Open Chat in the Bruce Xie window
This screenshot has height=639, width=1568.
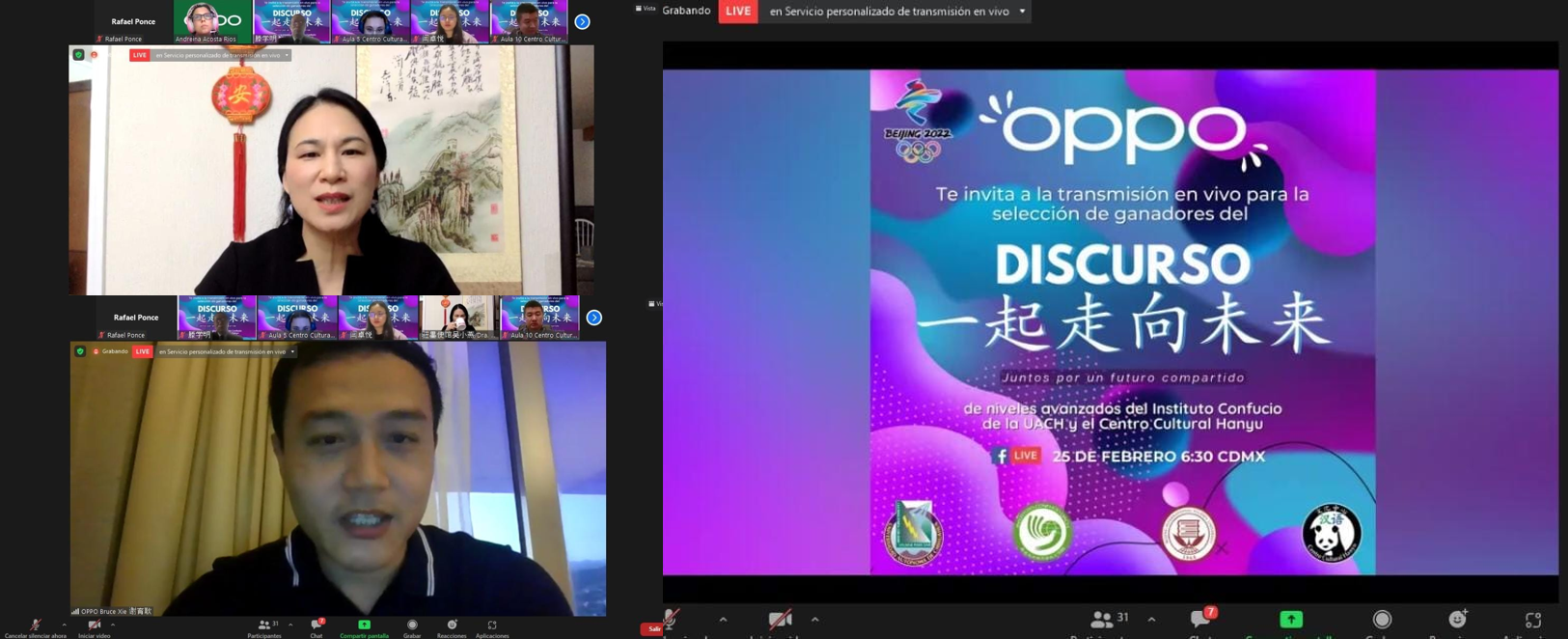(316, 628)
